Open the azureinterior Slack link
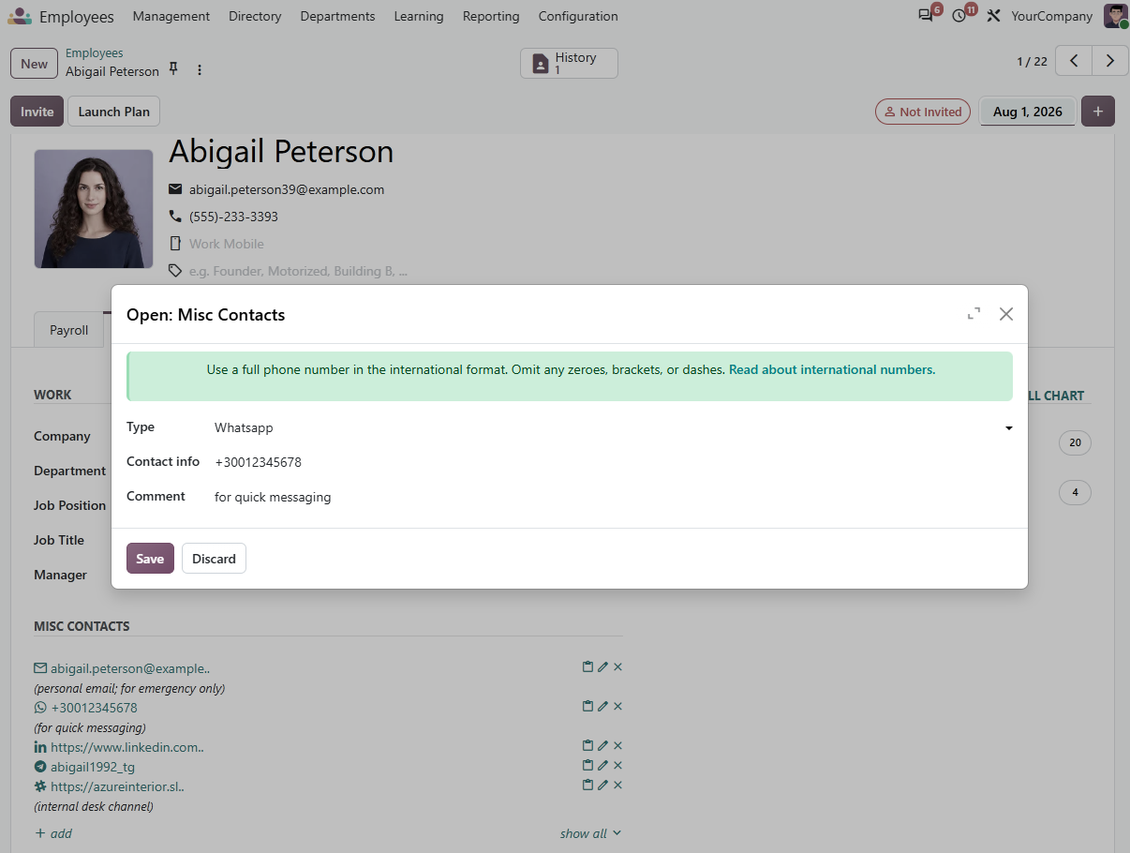Viewport: 1130px width, 853px height. pos(117,787)
